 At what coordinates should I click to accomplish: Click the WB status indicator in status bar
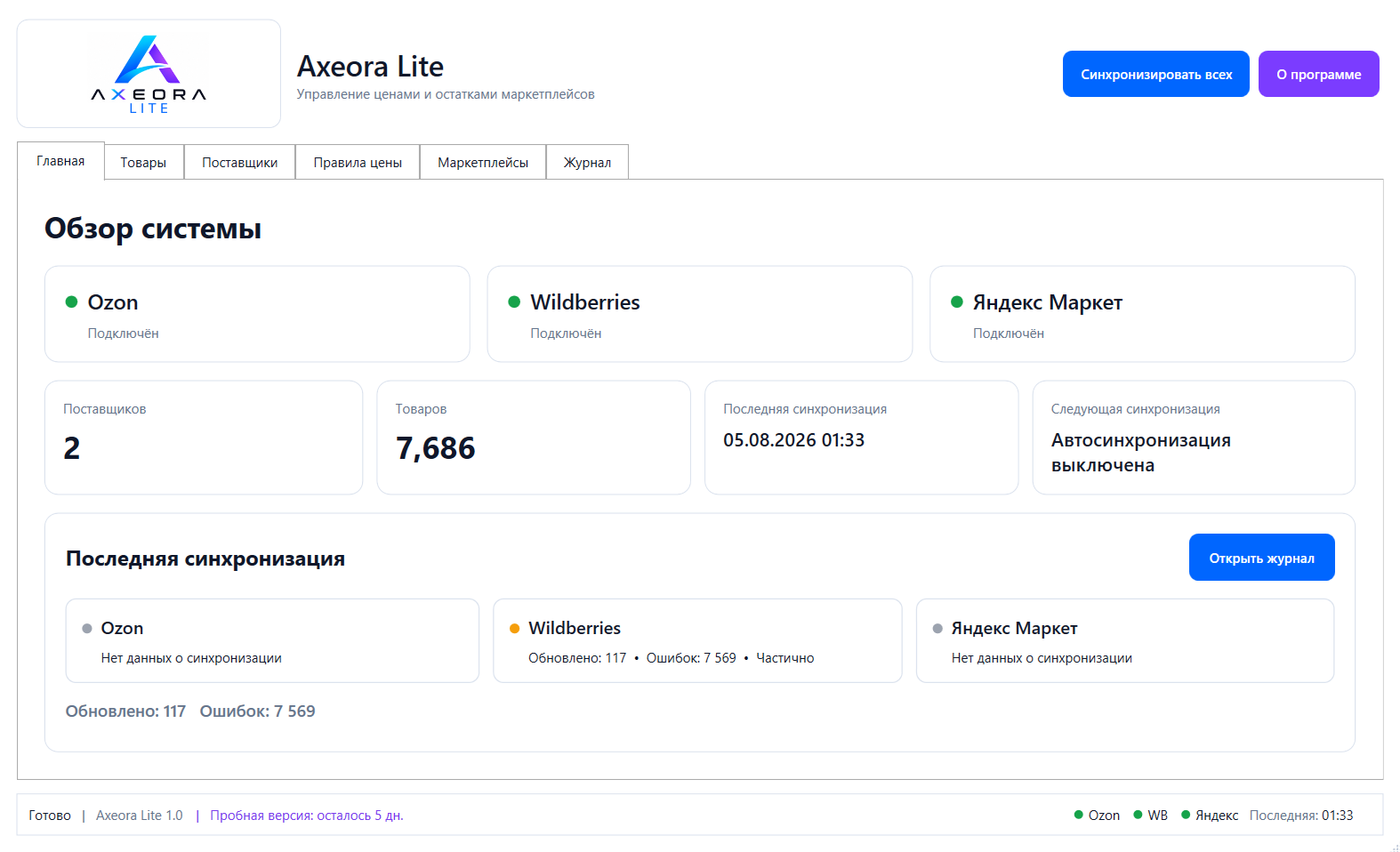(1151, 816)
